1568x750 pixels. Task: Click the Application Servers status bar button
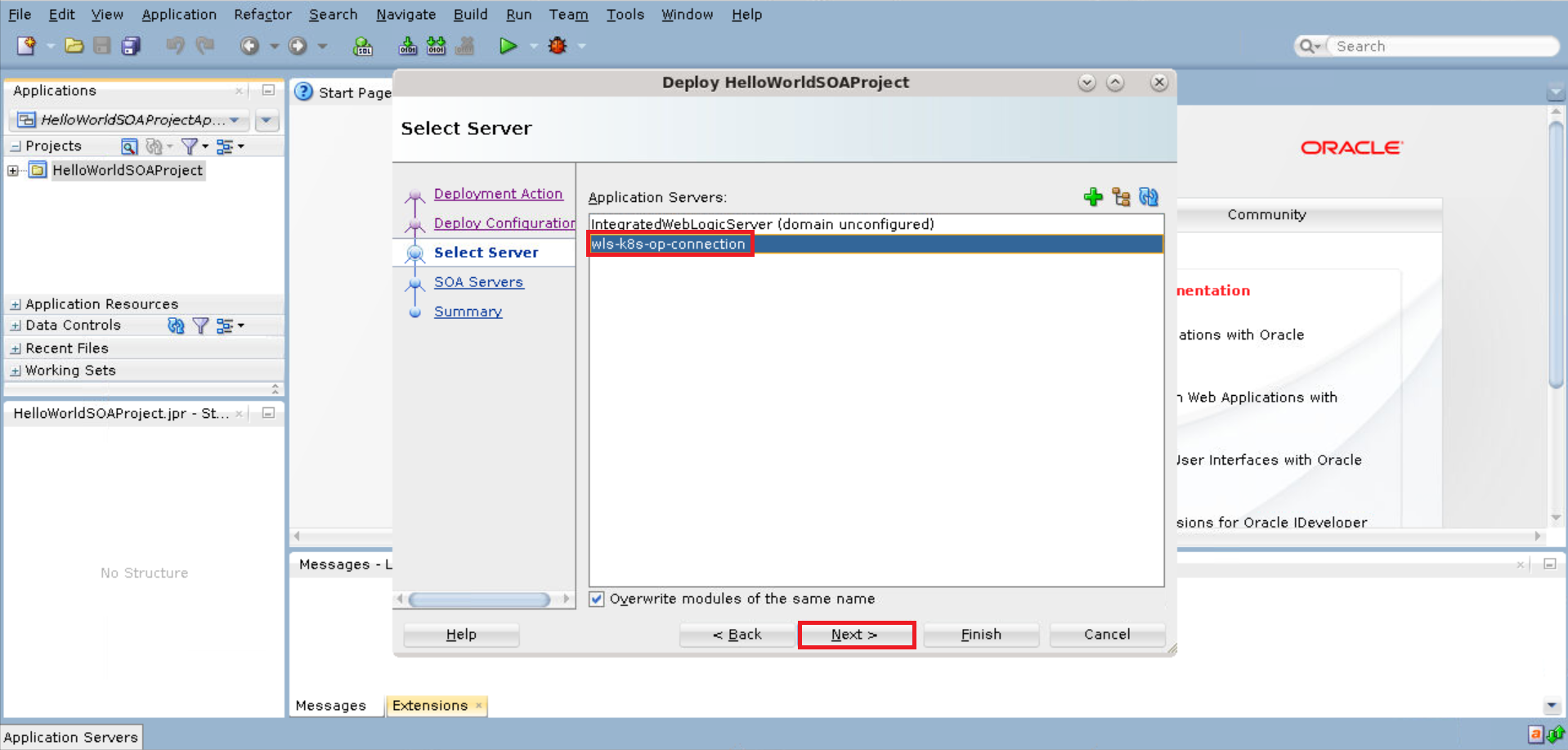(71, 737)
